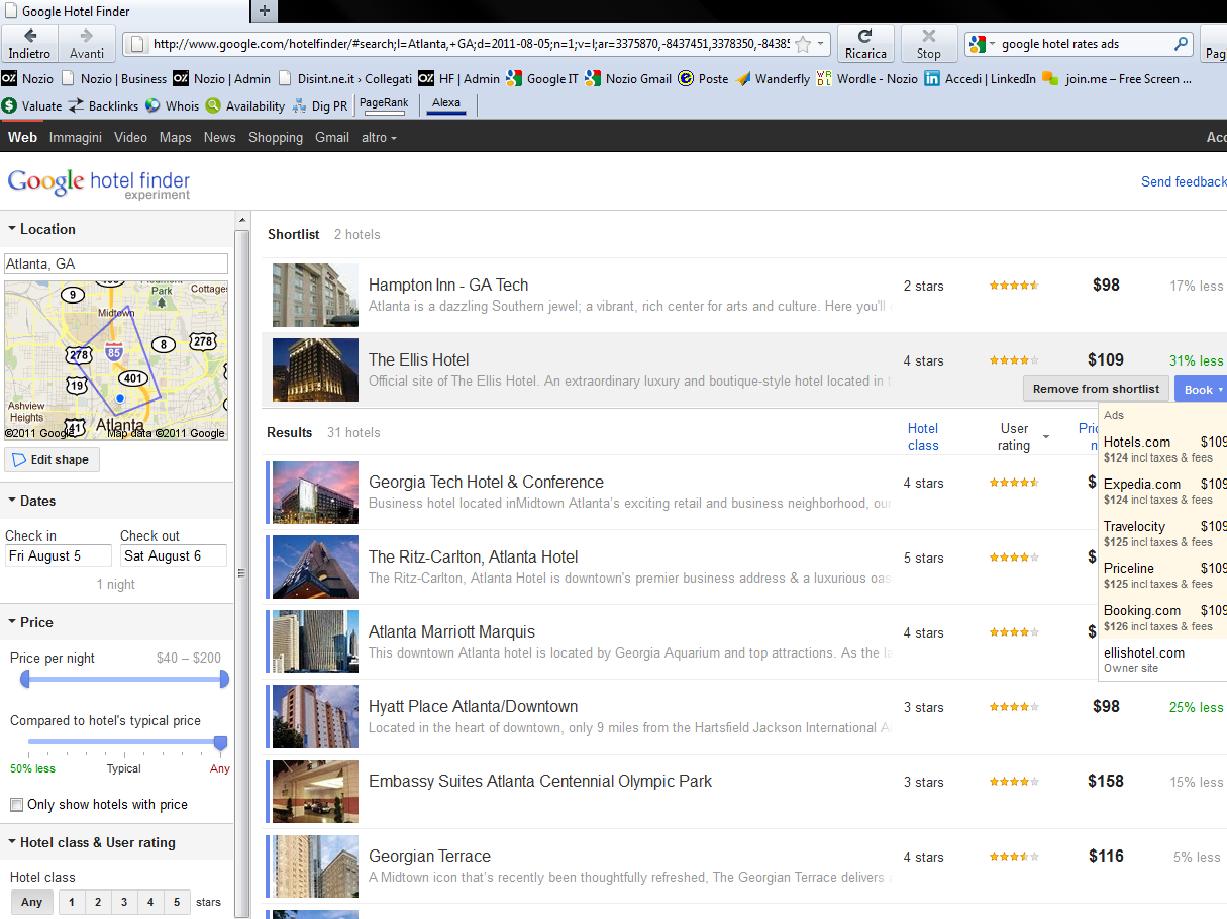Go to Shopping in Google bar
The image size is (1227, 919).
275,137
